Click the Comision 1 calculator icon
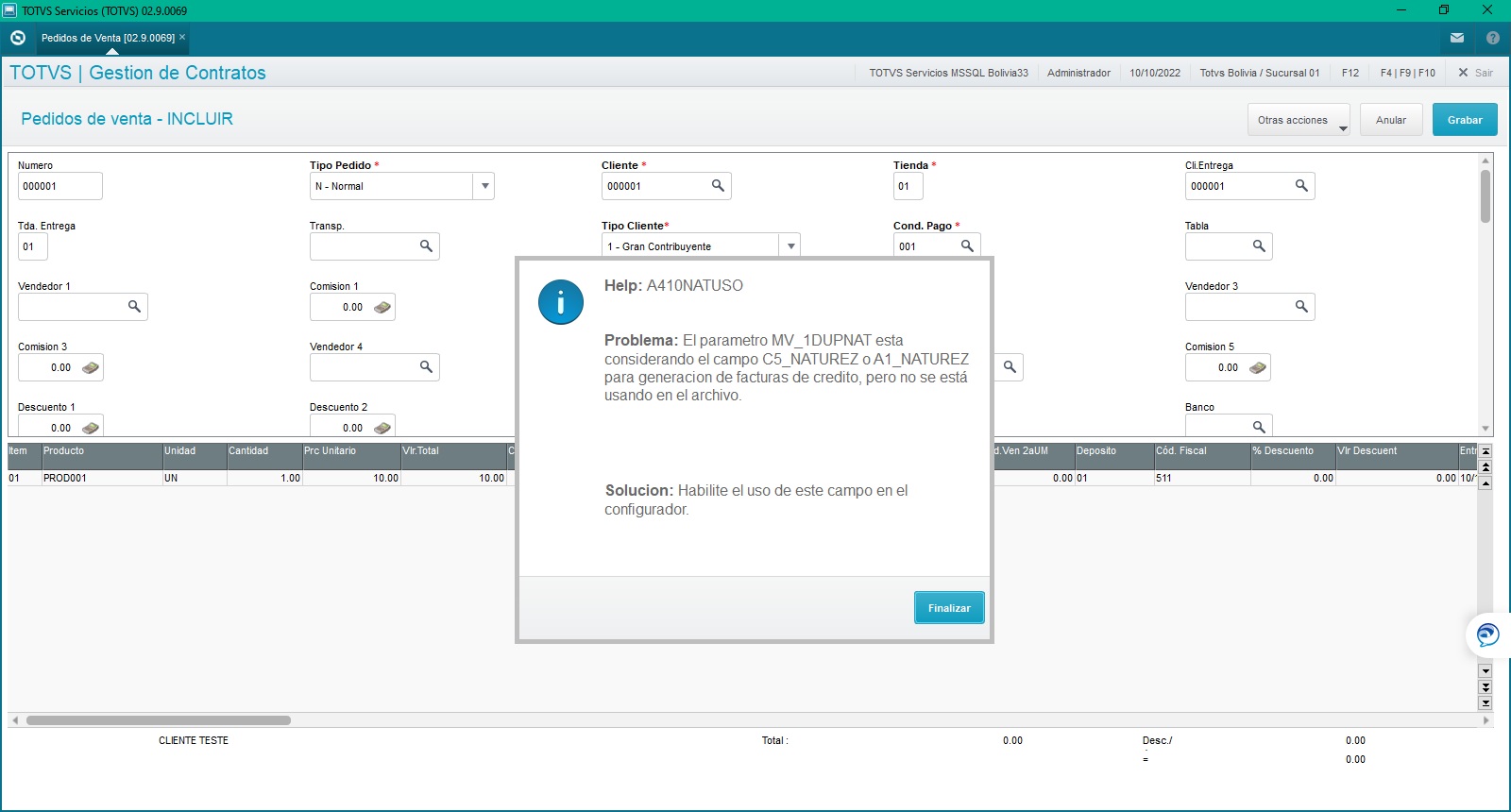This screenshot has width=1511, height=812. coord(382,307)
